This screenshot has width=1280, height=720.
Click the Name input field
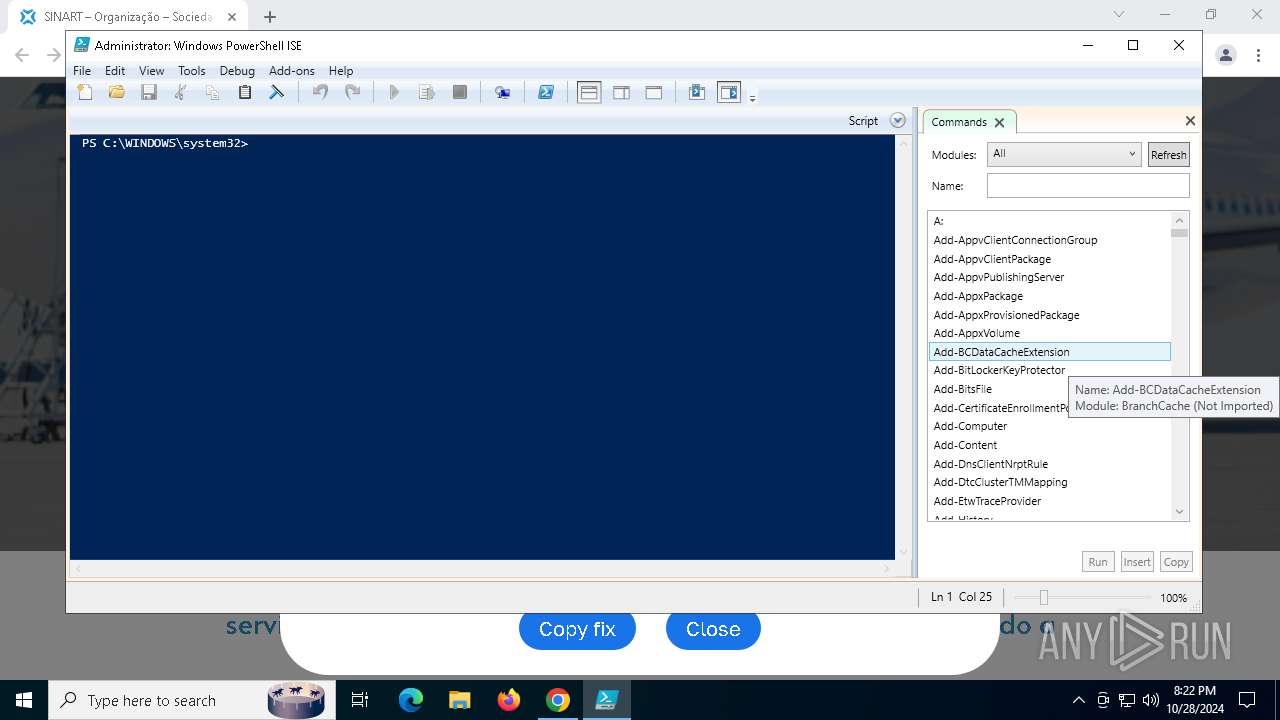(x=1088, y=186)
